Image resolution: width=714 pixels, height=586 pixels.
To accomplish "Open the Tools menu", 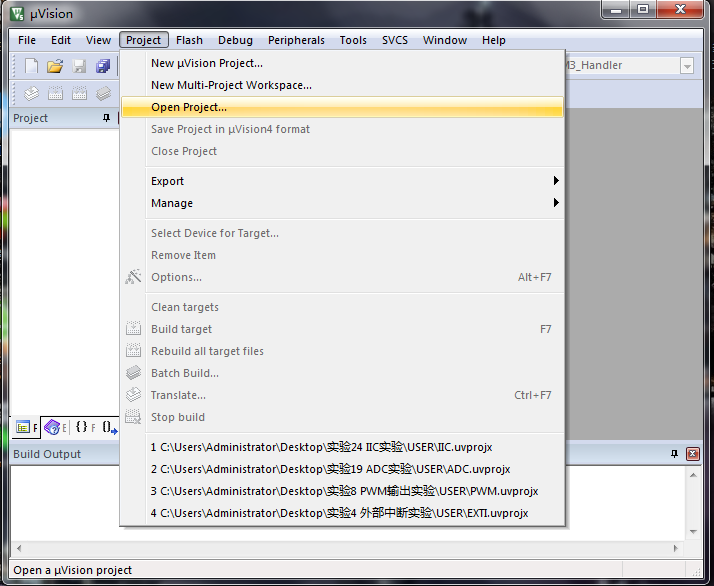I will [353, 40].
